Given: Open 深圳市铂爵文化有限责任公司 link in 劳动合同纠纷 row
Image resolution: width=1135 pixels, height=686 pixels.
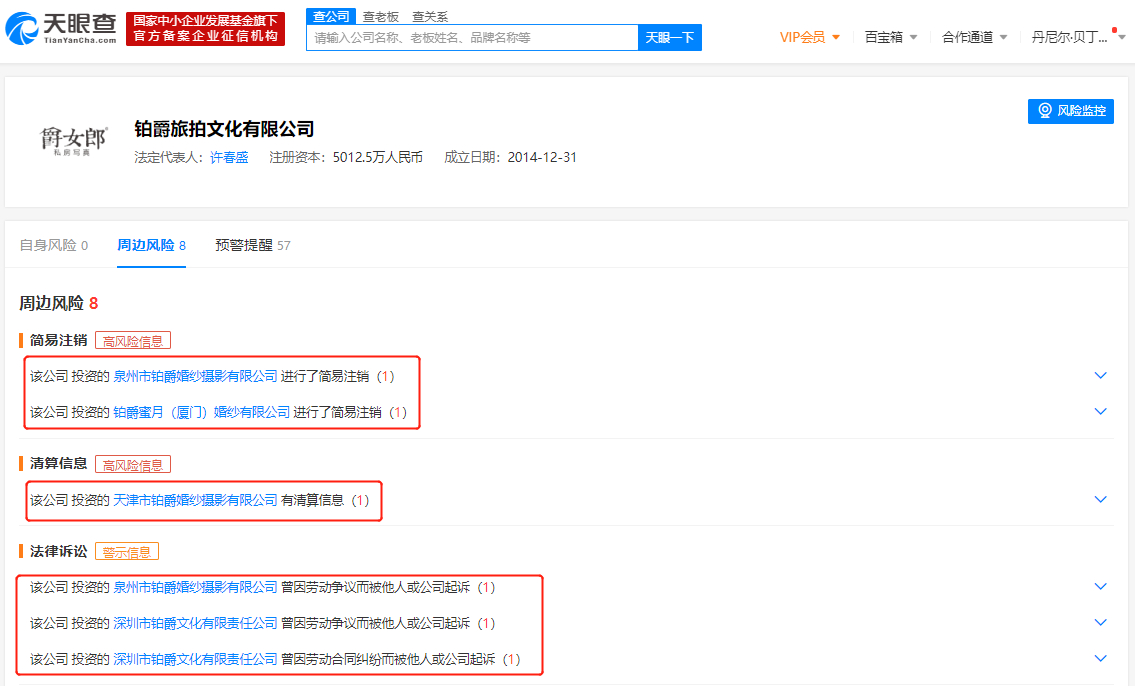Looking at the screenshot, I should (x=195, y=659).
